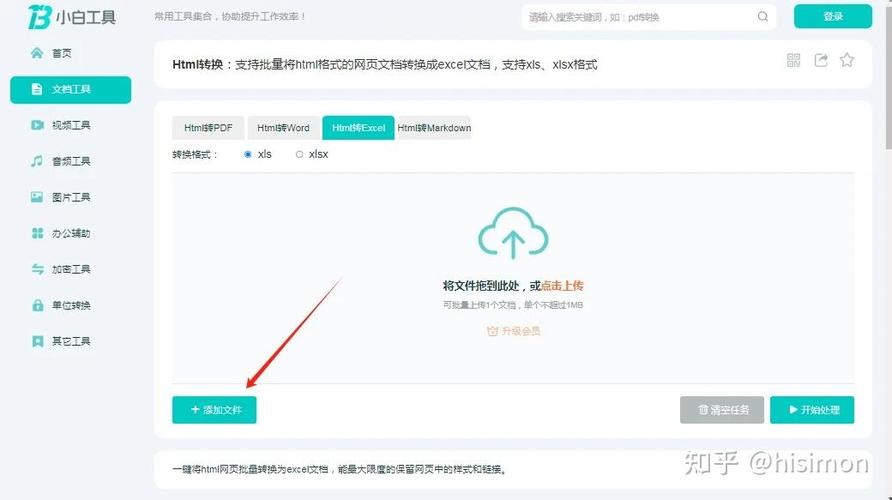Click the 登录 login button
Image resolution: width=892 pixels, height=500 pixels.
click(833, 16)
